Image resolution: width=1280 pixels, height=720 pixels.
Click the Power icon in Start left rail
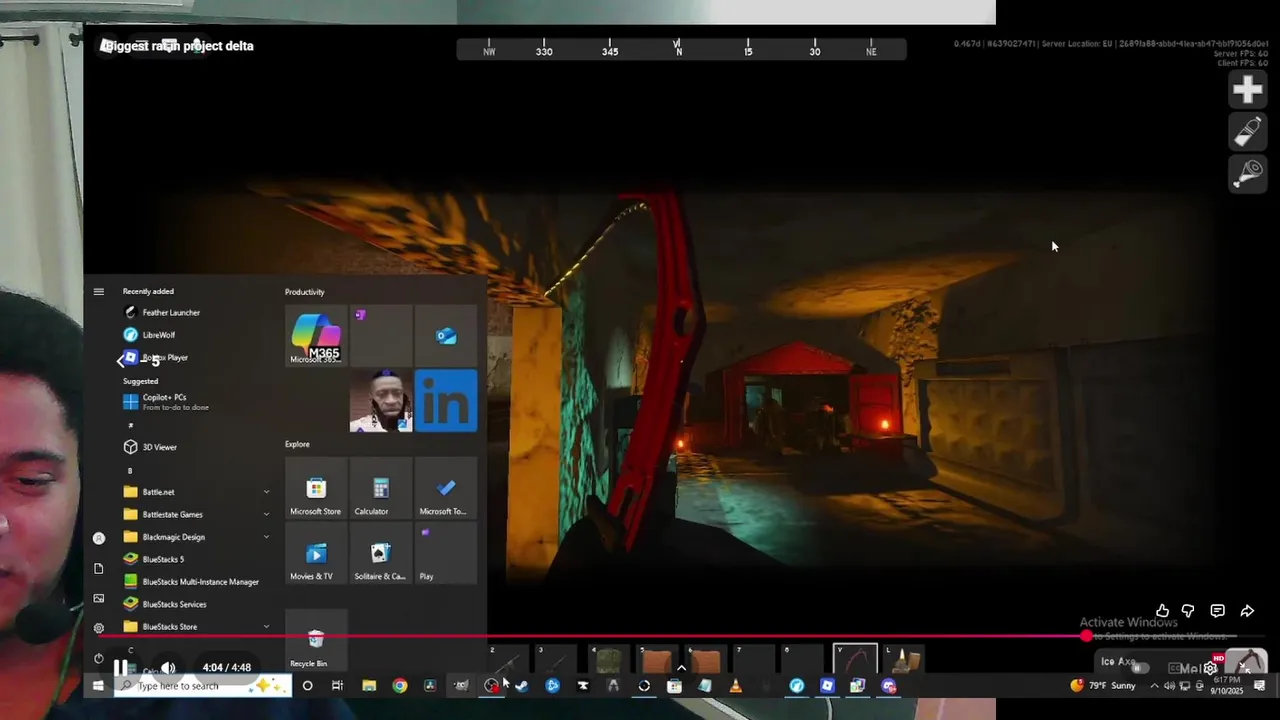[98, 658]
